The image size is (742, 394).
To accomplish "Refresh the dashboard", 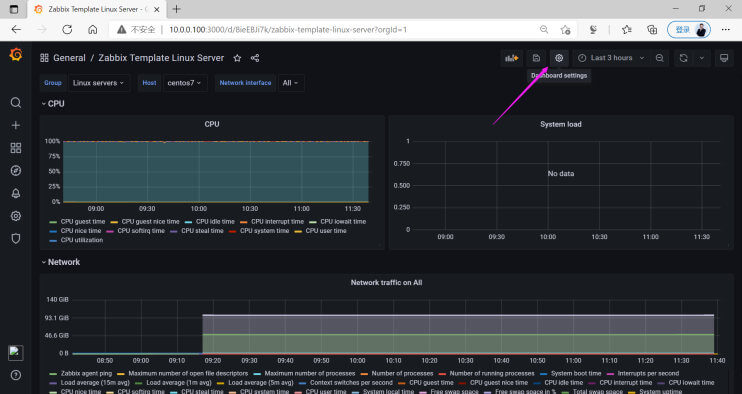I will tap(683, 58).
